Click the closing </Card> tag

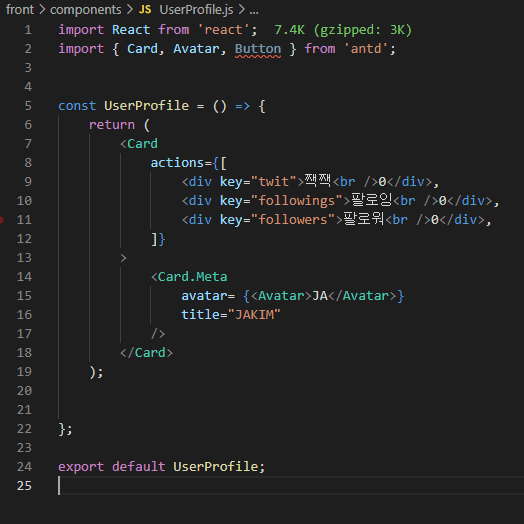147,353
